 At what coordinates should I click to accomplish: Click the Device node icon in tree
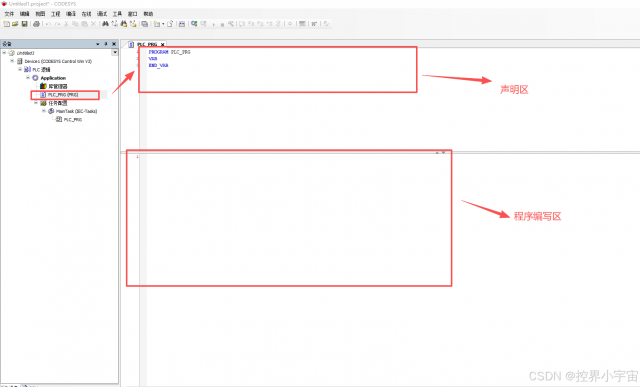(x=19, y=61)
